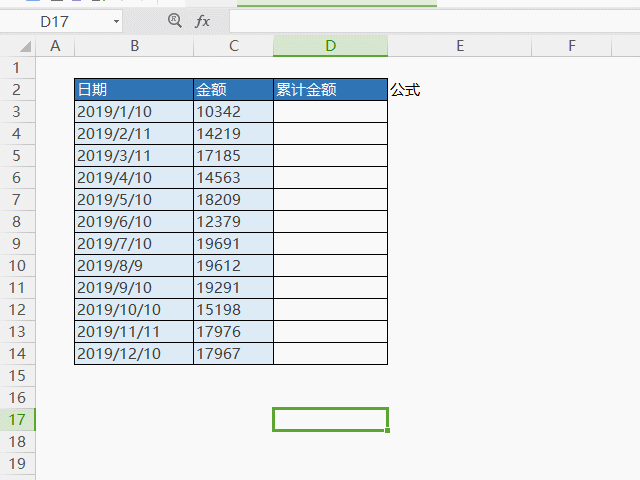
Task: Click the 金额 header cell
Action: click(233, 90)
